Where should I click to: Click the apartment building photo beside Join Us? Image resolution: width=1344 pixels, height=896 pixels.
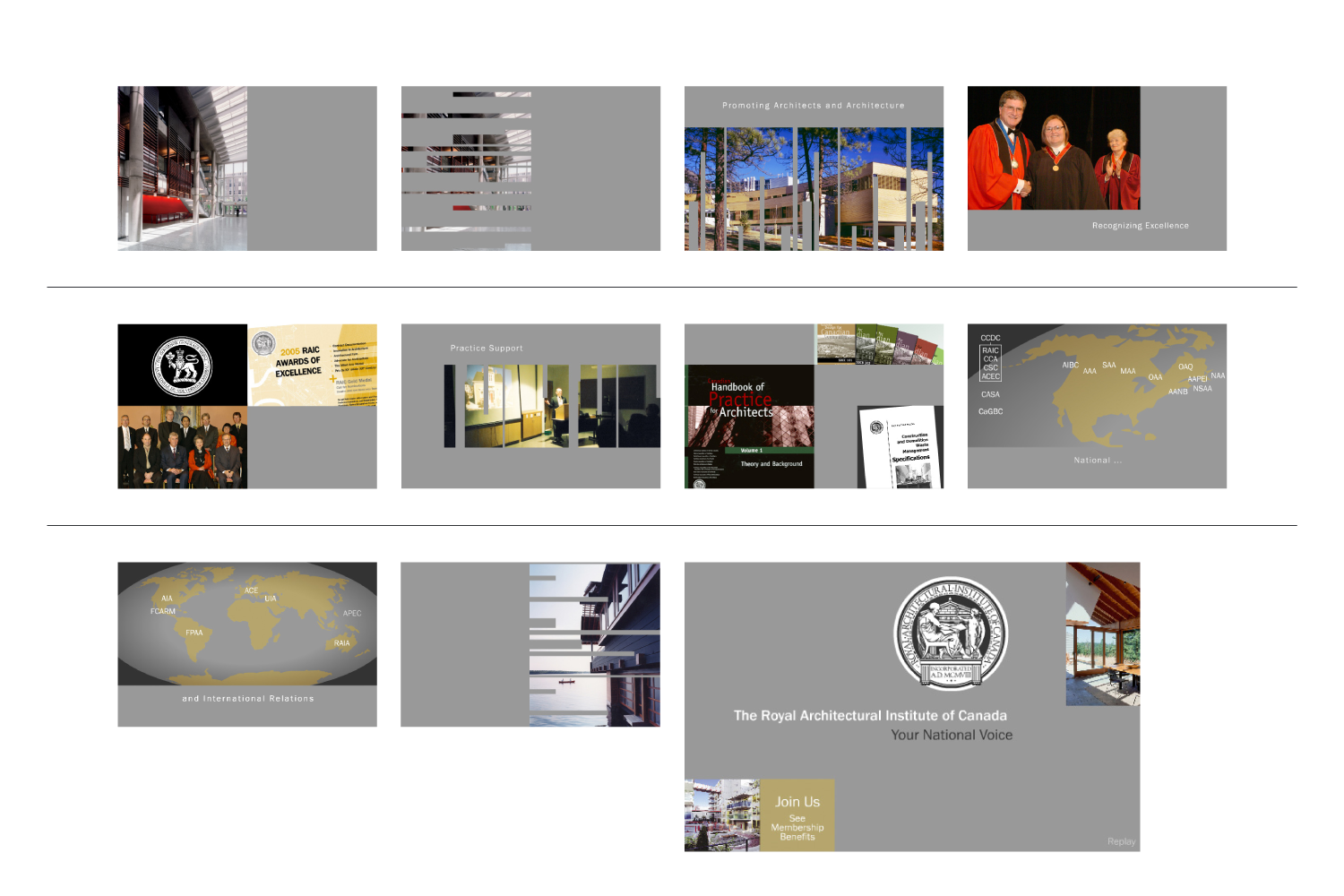click(721, 814)
